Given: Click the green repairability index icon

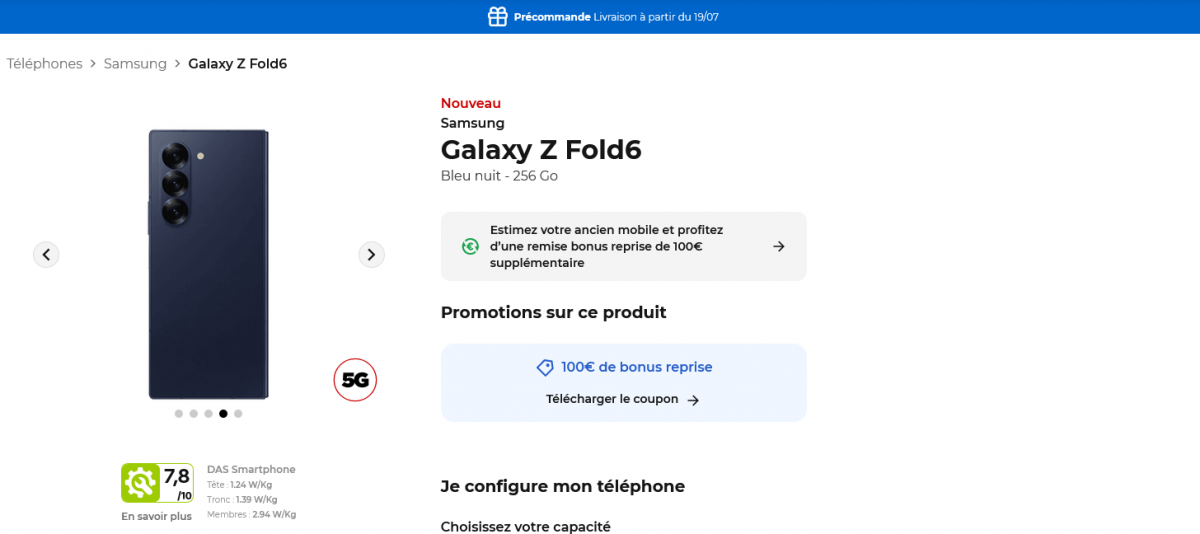Looking at the screenshot, I should pos(140,483).
